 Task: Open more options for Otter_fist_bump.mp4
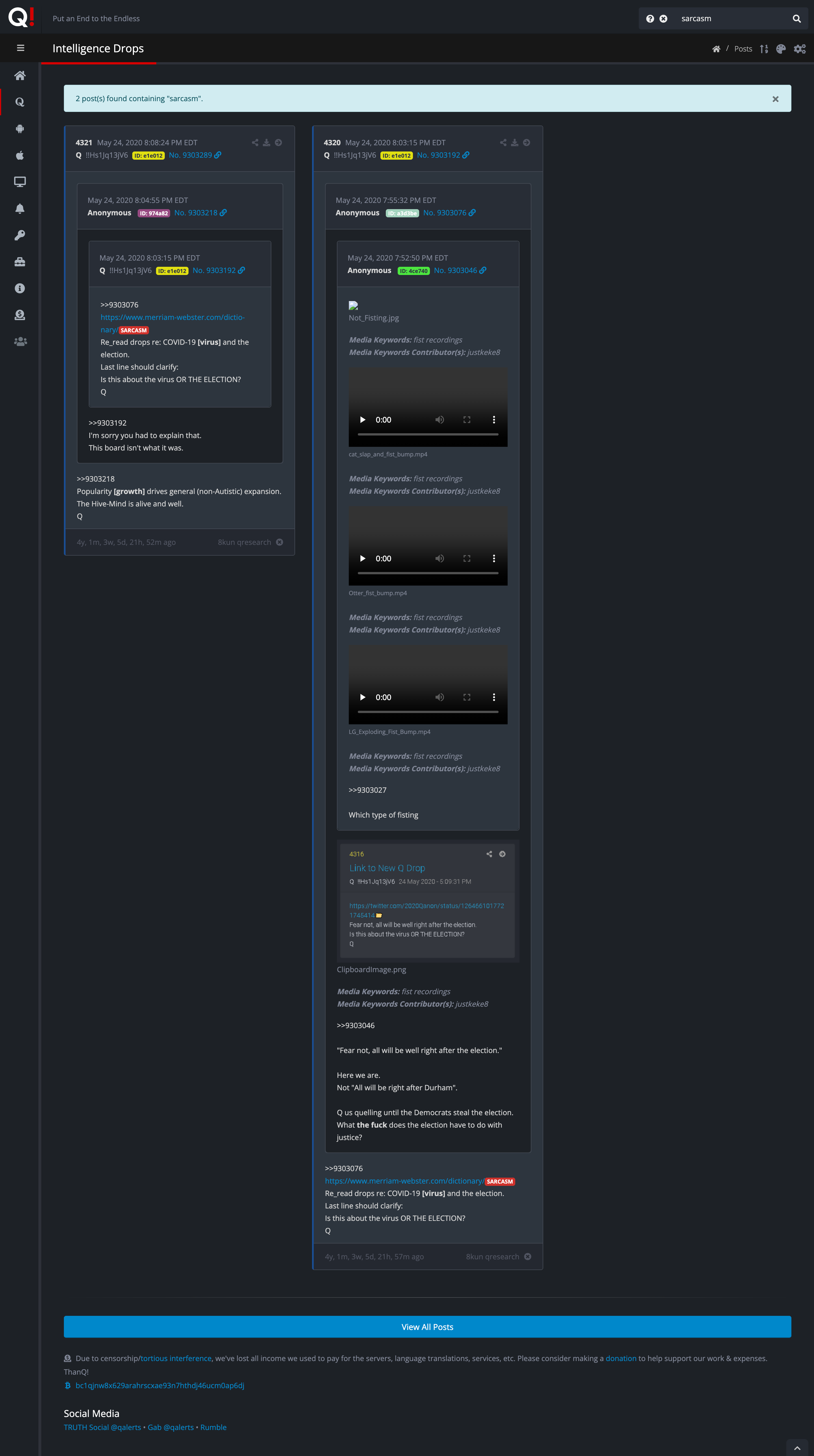493,558
